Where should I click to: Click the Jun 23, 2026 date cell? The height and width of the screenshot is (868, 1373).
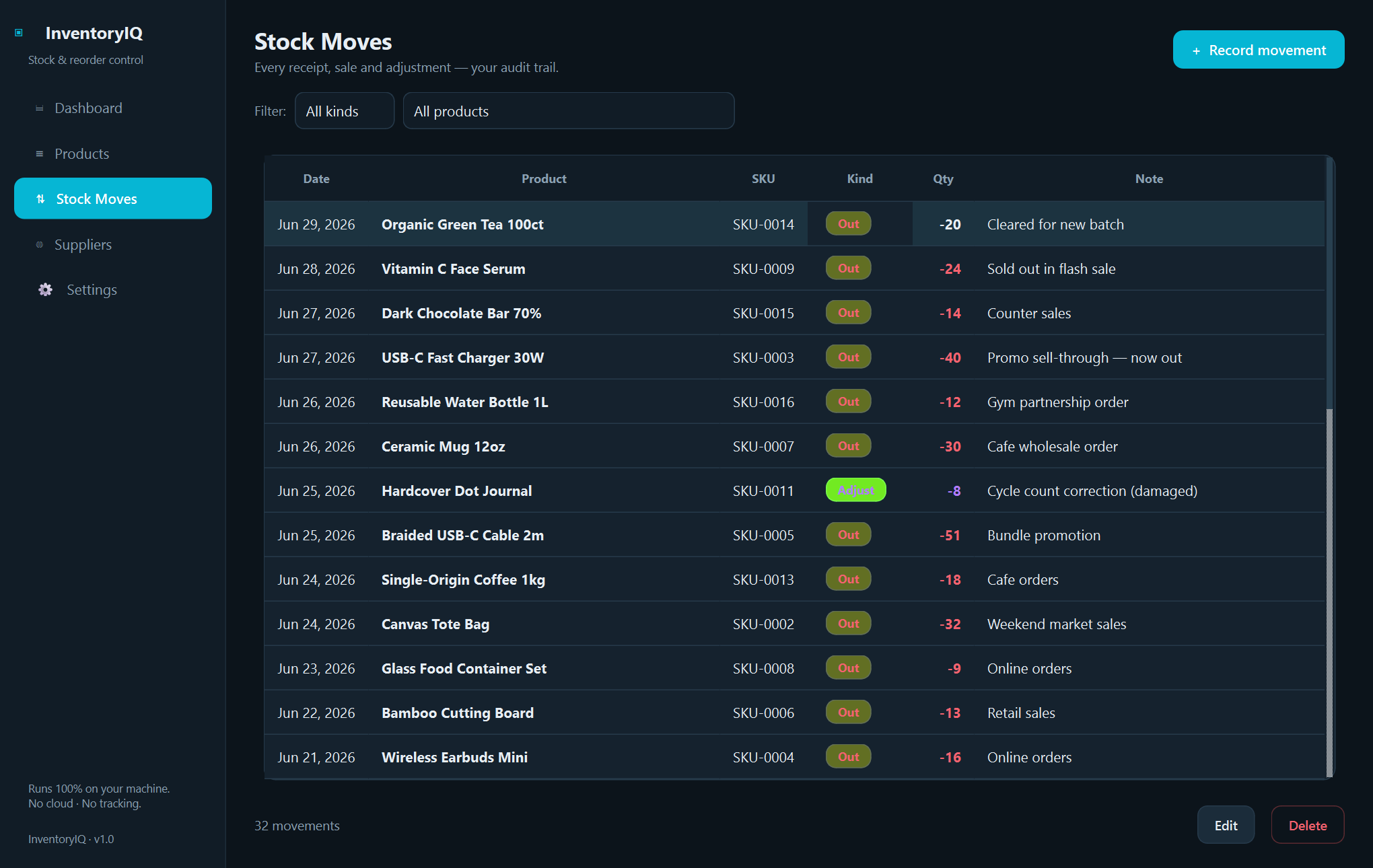316,669
